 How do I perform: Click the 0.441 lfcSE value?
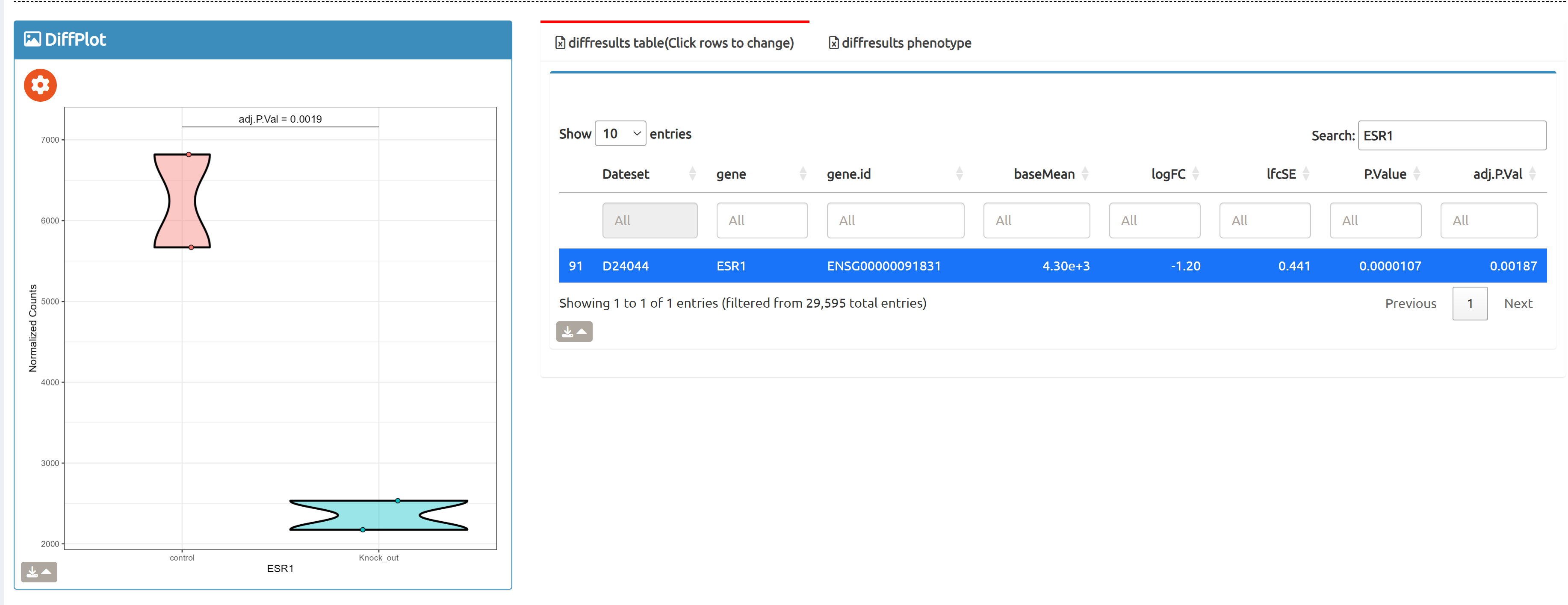tap(1294, 266)
